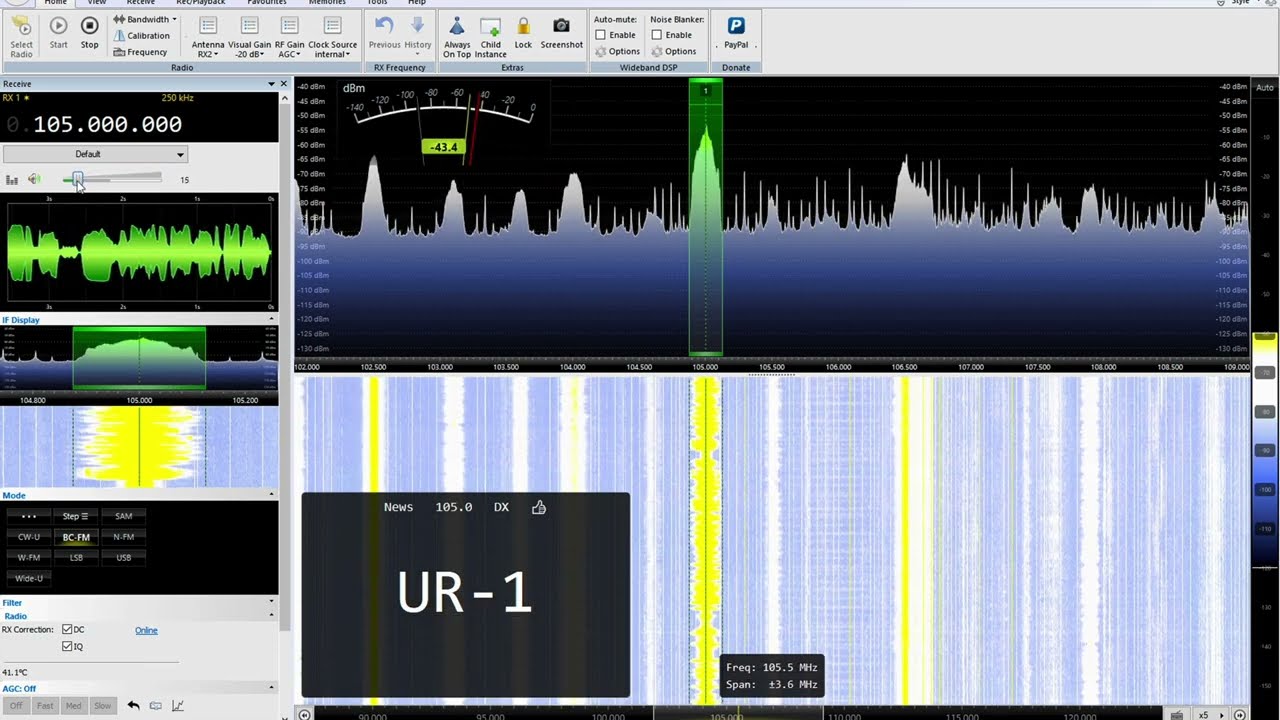The height and width of the screenshot is (720, 1280).
Task: Toggle the DC RX Correction checkbox
Action: [x=67, y=630]
